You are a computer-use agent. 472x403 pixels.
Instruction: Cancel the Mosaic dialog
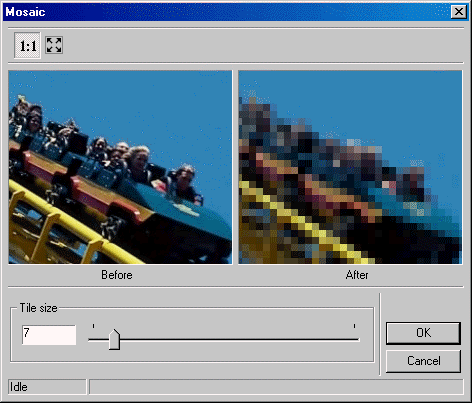(423, 361)
